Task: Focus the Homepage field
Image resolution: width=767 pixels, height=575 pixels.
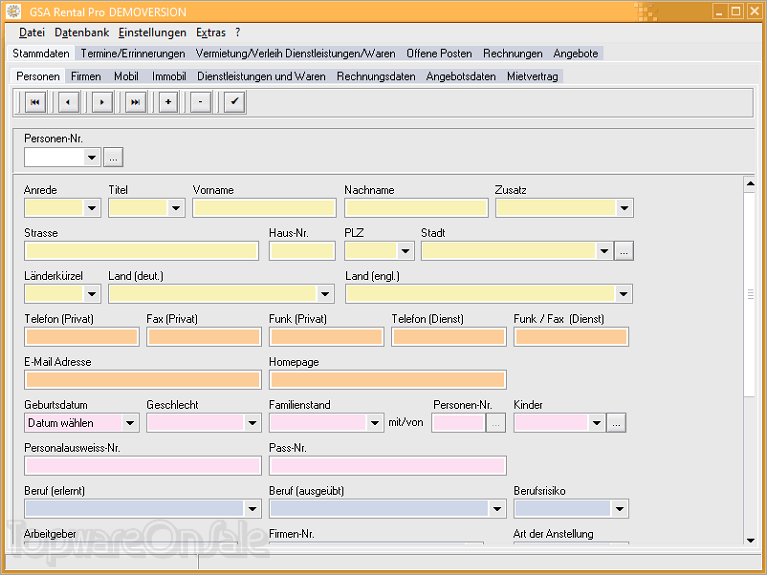Action: coord(387,380)
